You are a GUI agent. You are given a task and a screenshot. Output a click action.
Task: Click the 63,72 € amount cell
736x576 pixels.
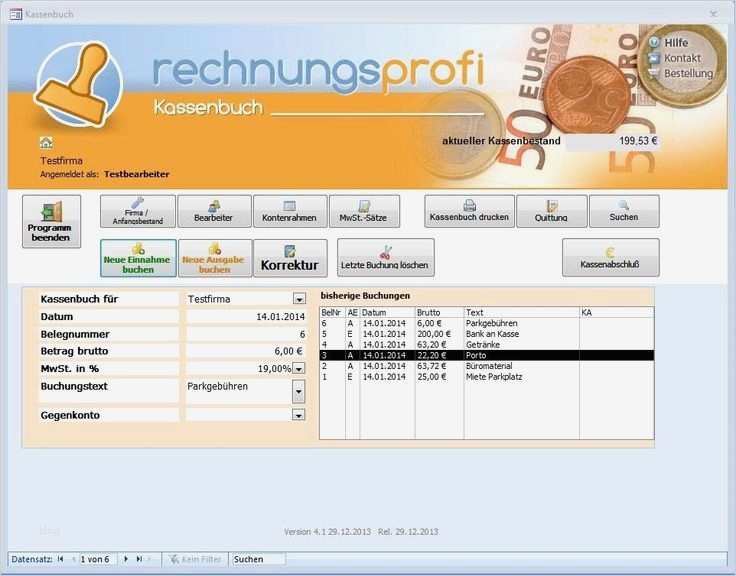pyautogui.click(x=432, y=366)
